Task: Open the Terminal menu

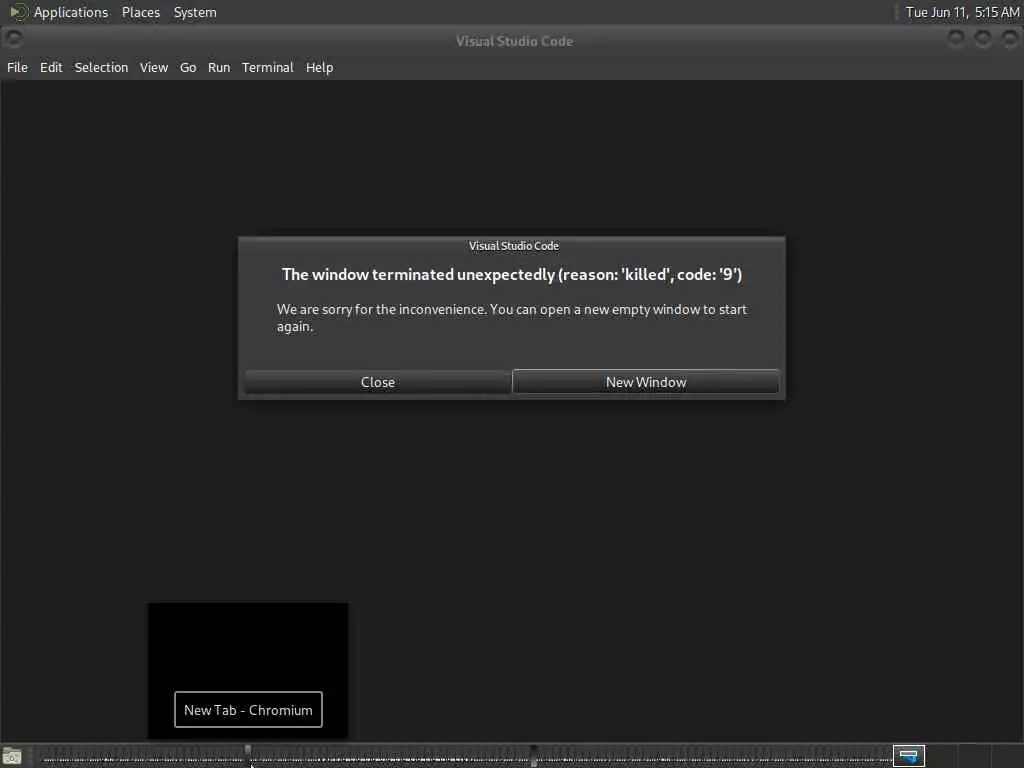Action: pyautogui.click(x=268, y=67)
